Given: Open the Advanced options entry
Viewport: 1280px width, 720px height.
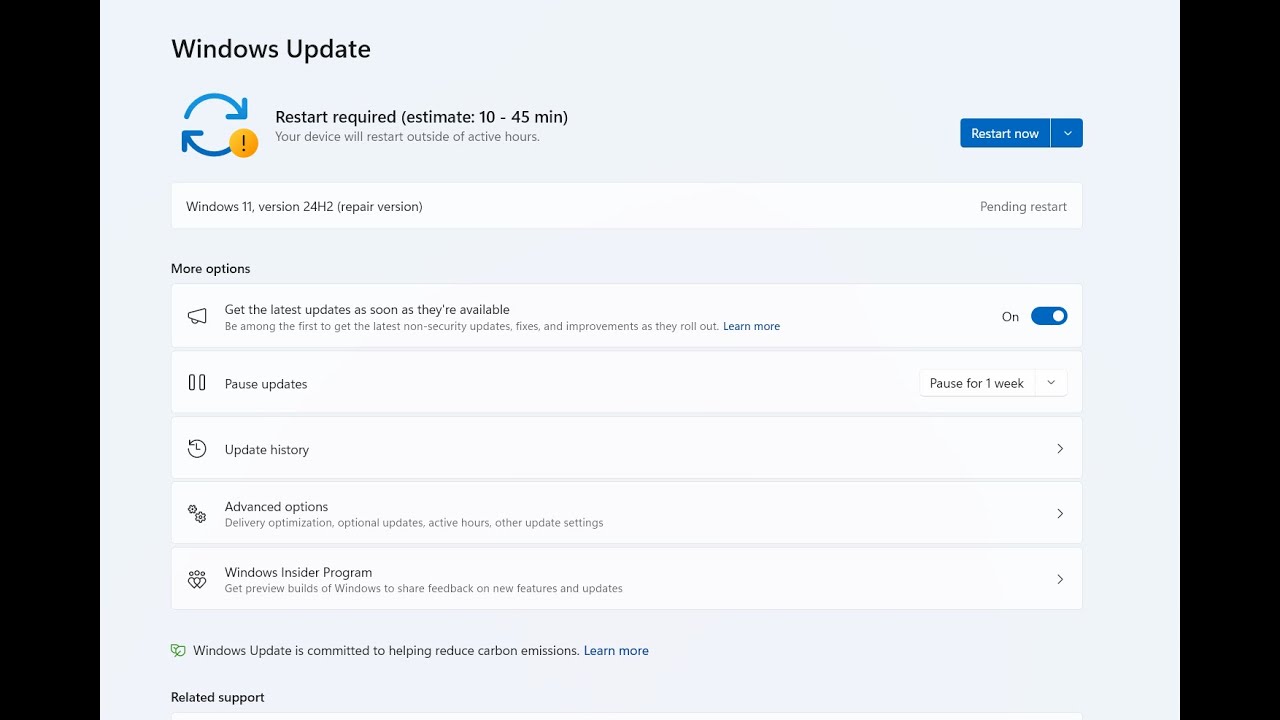Looking at the screenshot, I should click(276, 507).
